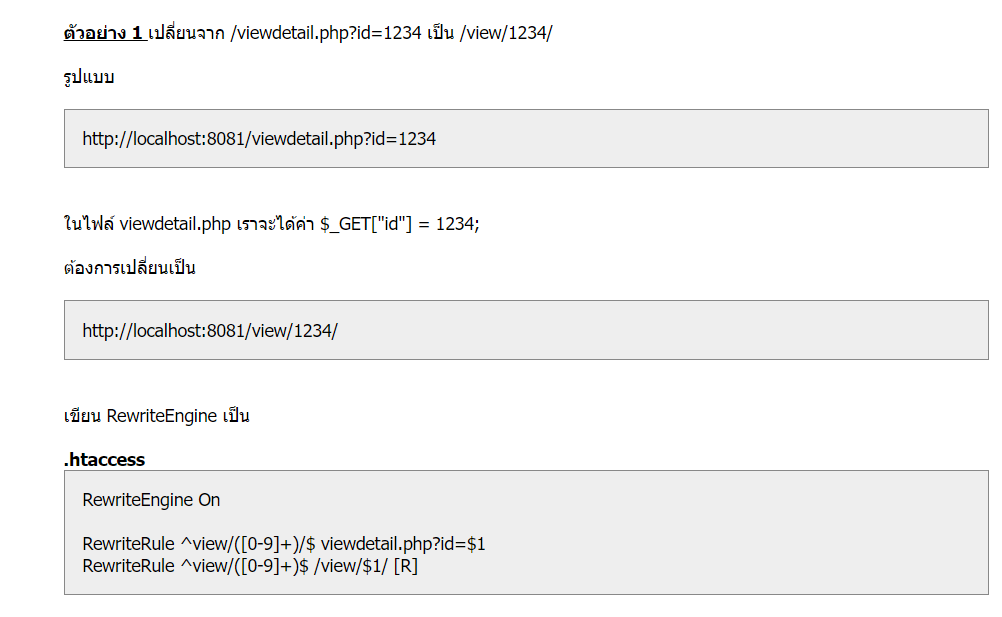Click empty area inside first gray code box
Image resolution: width=1002 pixels, height=617 pixels.
click(703, 139)
